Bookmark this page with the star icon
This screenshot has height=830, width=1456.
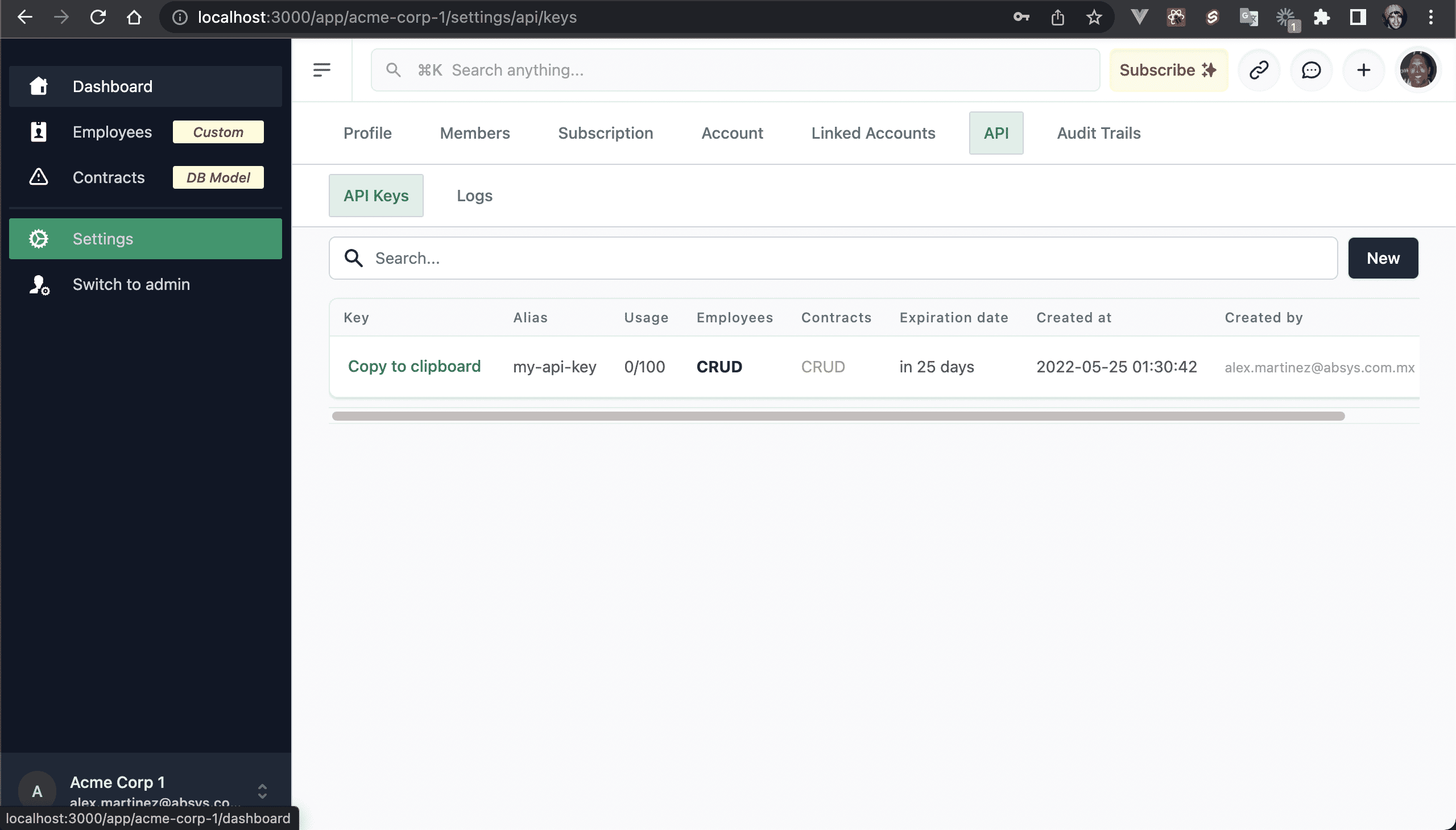(x=1094, y=17)
